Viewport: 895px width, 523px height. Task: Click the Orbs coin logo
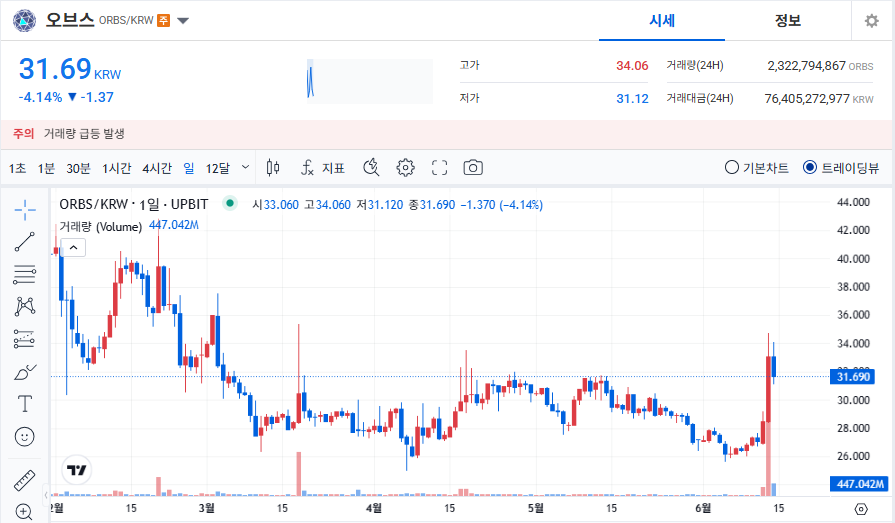point(25,21)
